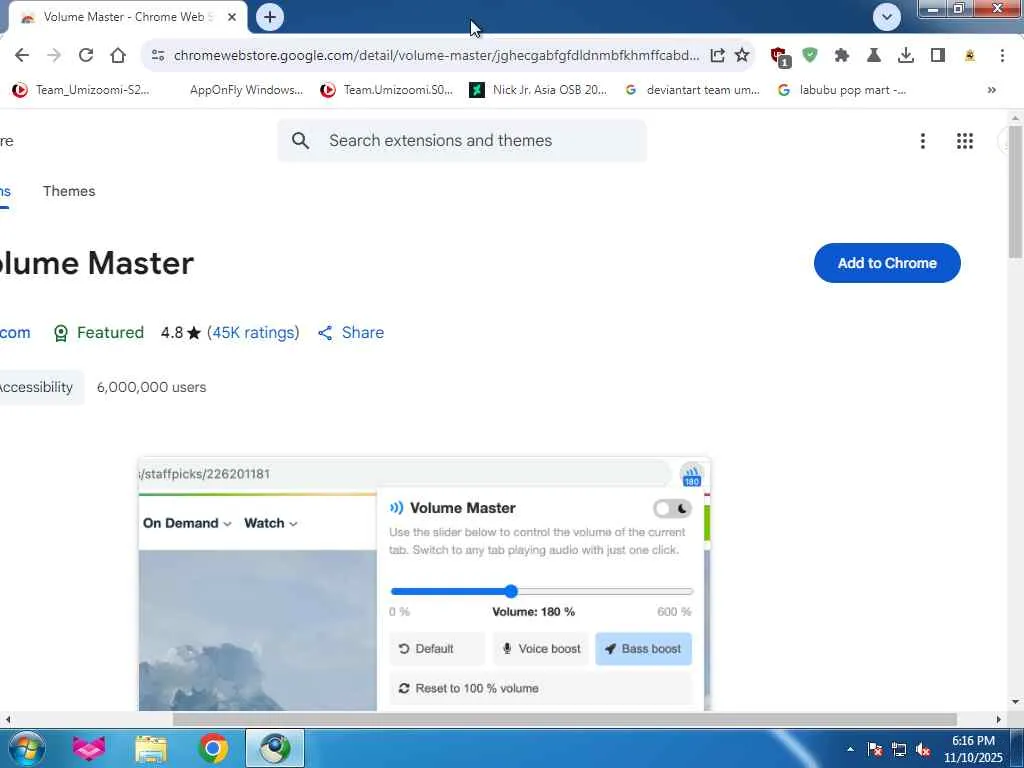Image resolution: width=1024 pixels, height=768 pixels.
Task: Open a new browser tab
Action: pos(270,17)
